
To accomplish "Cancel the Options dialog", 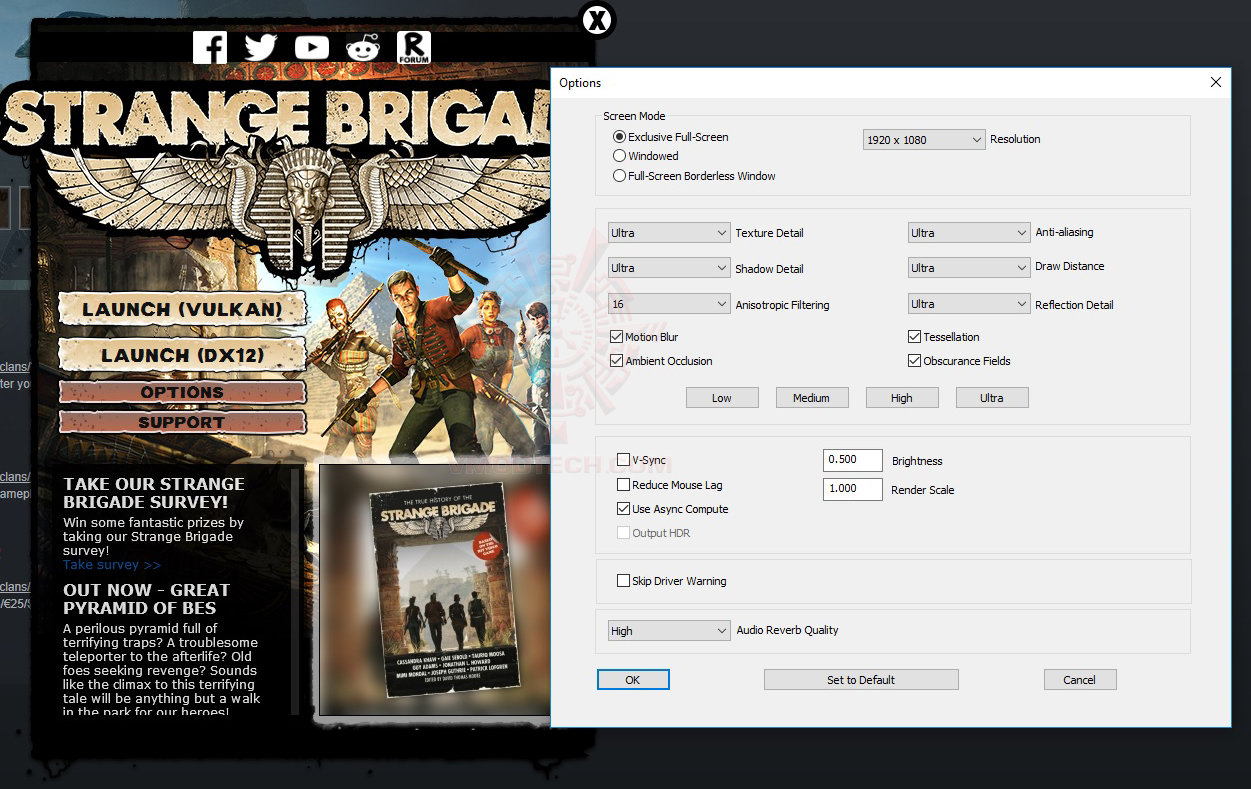I will point(1080,680).
